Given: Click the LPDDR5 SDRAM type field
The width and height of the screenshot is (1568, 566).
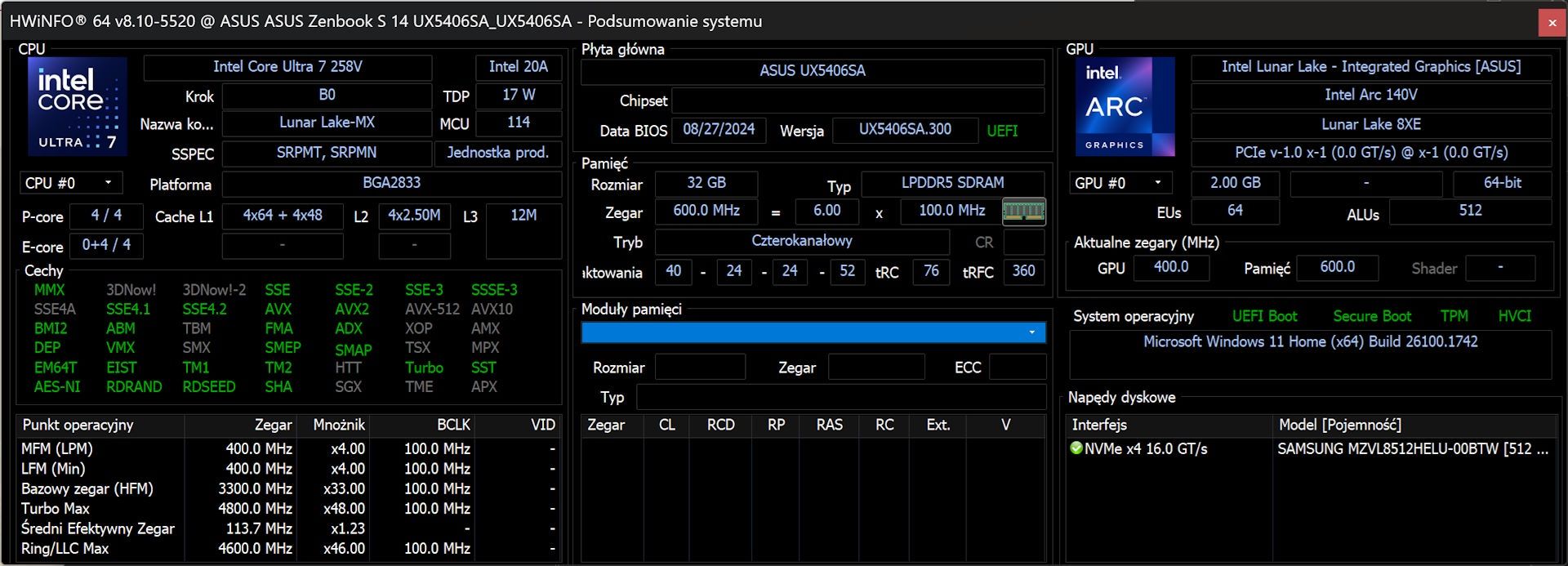Looking at the screenshot, I should pyautogui.click(x=953, y=183).
